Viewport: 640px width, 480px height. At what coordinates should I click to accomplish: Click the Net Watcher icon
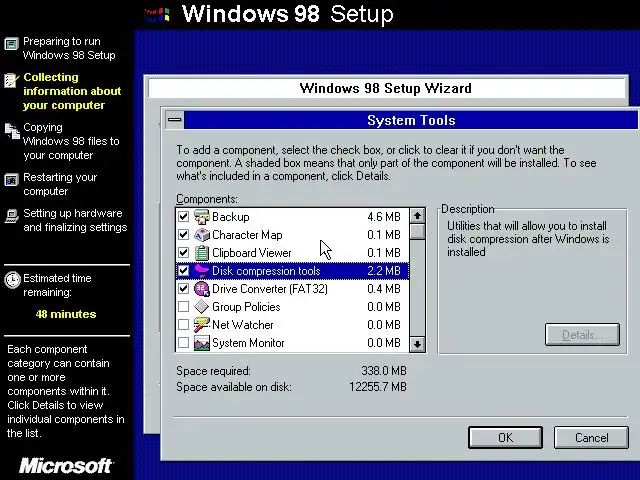(202, 324)
